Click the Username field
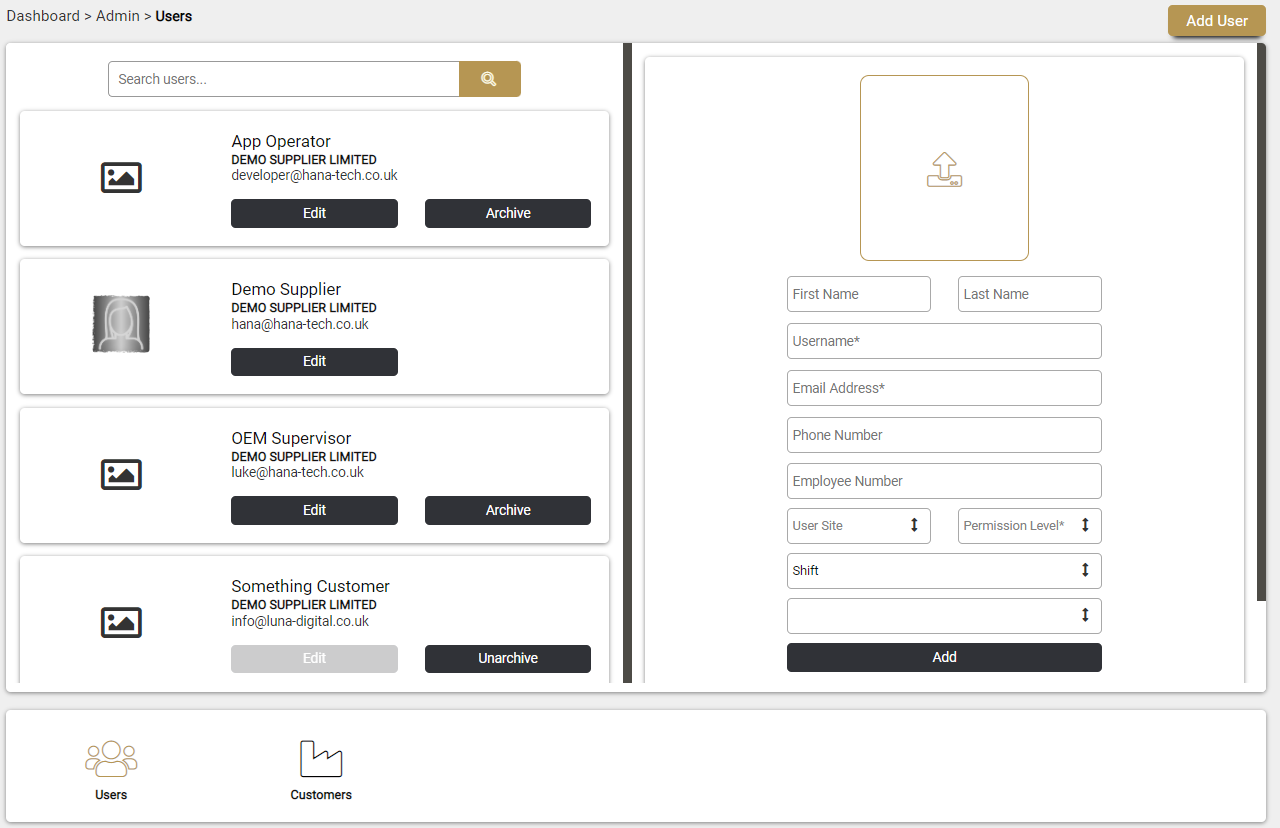1280x828 pixels. click(944, 341)
